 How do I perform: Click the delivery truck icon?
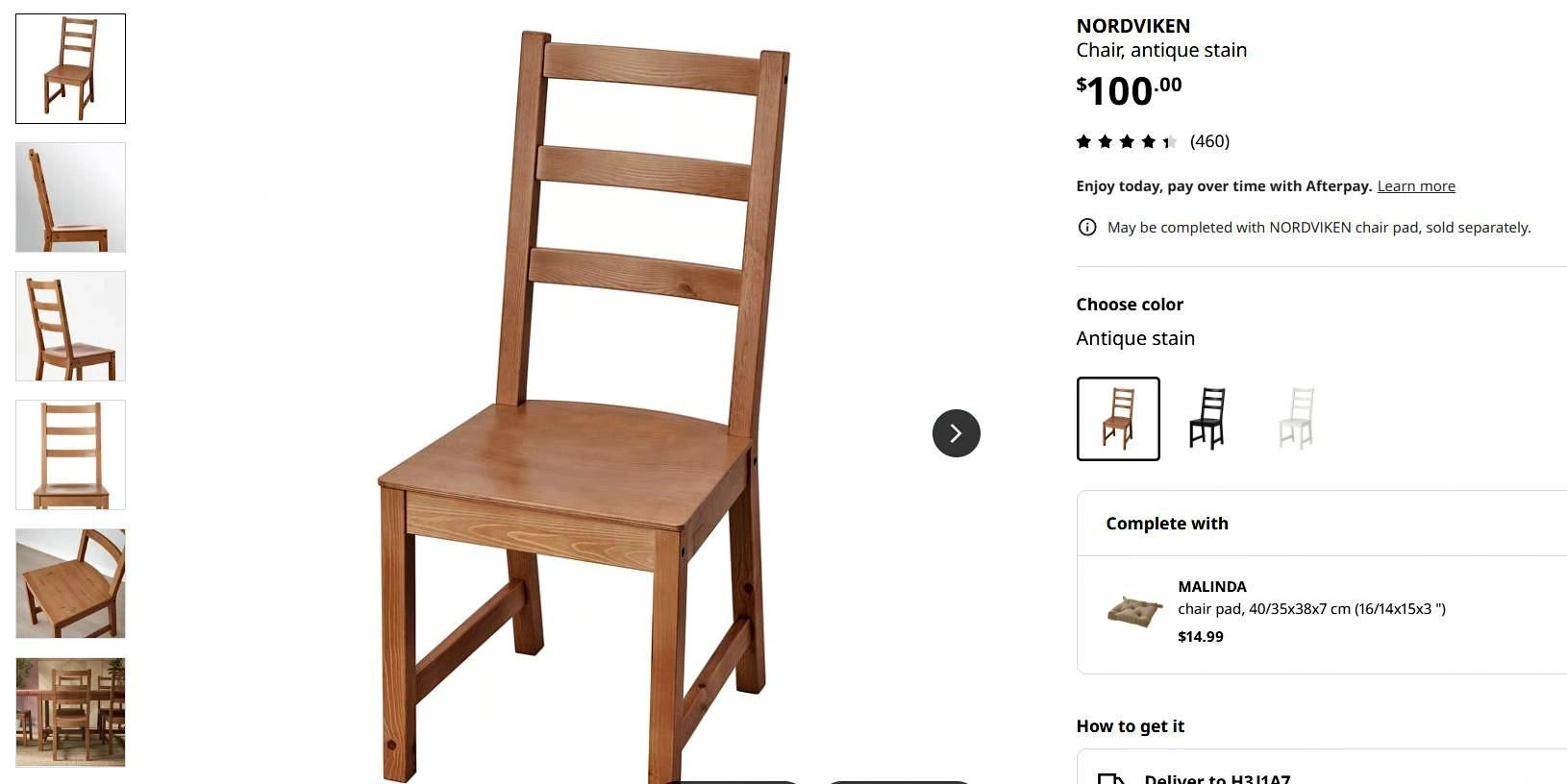[x=1111, y=778]
